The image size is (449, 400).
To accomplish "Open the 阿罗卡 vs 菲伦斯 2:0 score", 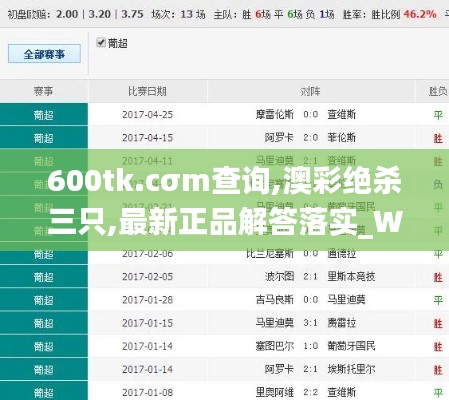I will (310, 138).
